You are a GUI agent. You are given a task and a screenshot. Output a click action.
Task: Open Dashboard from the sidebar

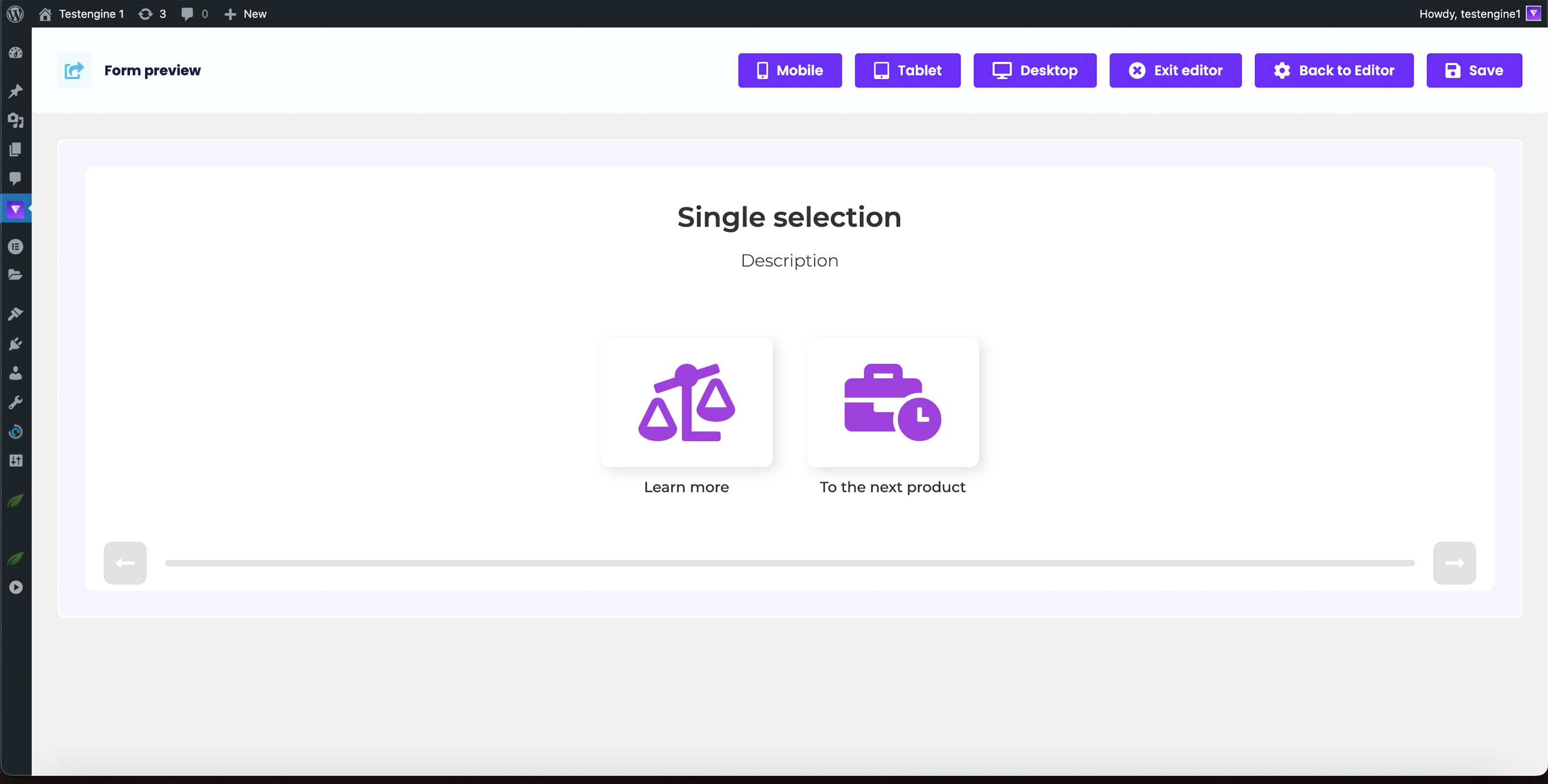click(x=16, y=53)
